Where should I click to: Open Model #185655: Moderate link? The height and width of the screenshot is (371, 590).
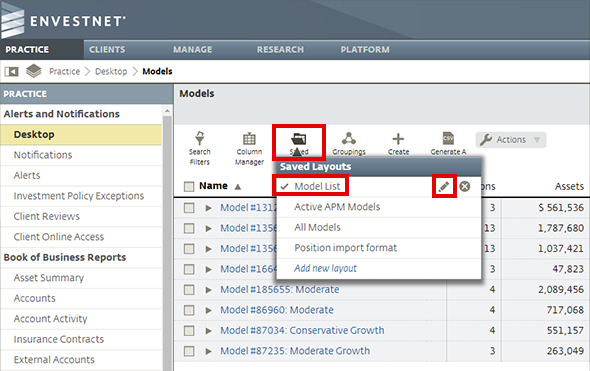pos(280,289)
